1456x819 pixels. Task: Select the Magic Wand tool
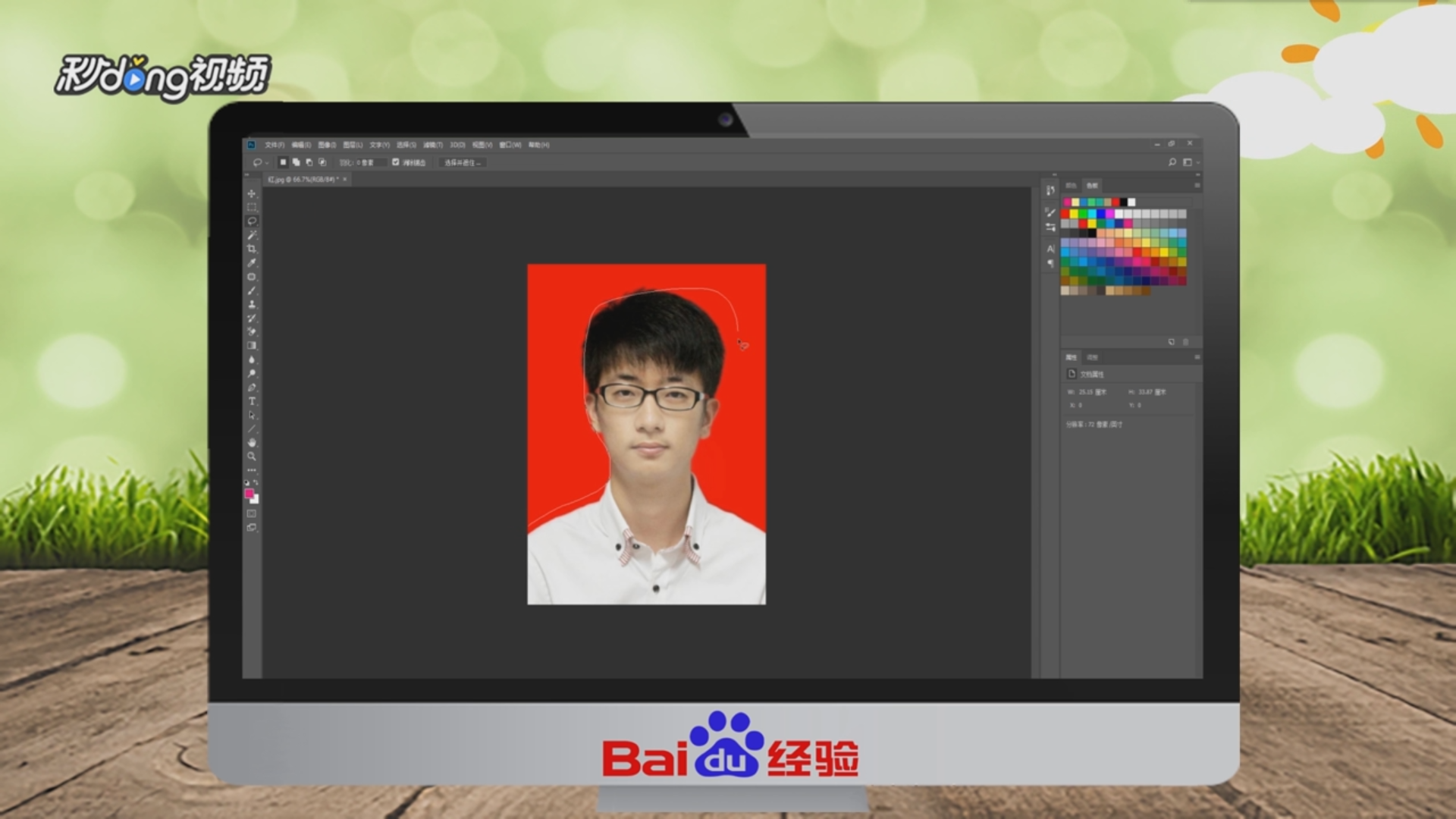[x=252, y=235]
